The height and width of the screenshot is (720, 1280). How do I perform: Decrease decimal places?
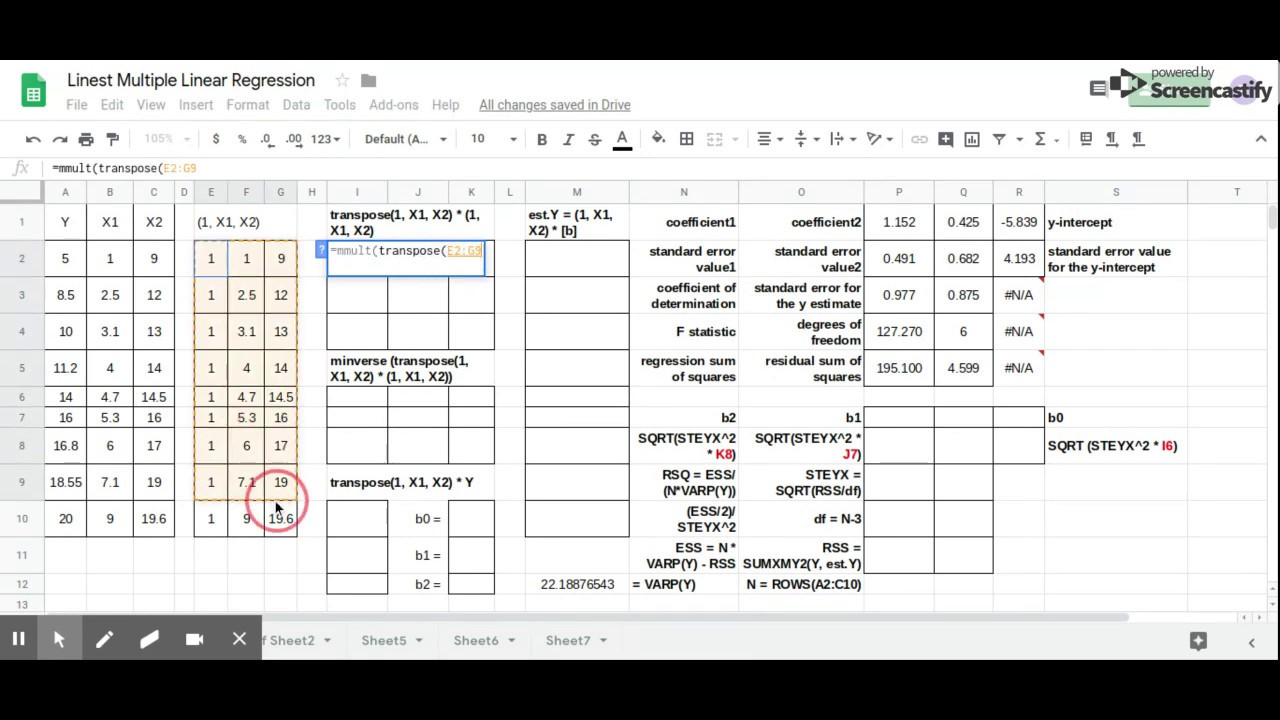pyautogui.click(x=266, y=139)
